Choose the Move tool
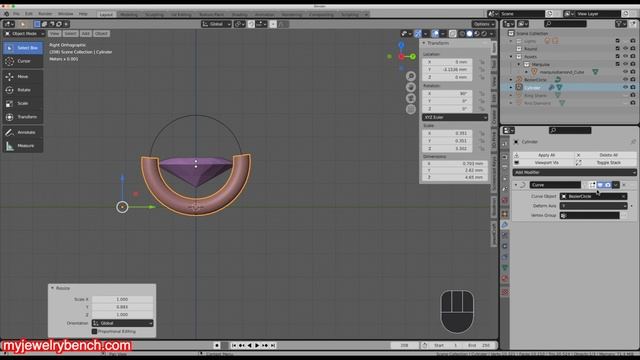This screenshot has width=640, height=360. (23, 76)
